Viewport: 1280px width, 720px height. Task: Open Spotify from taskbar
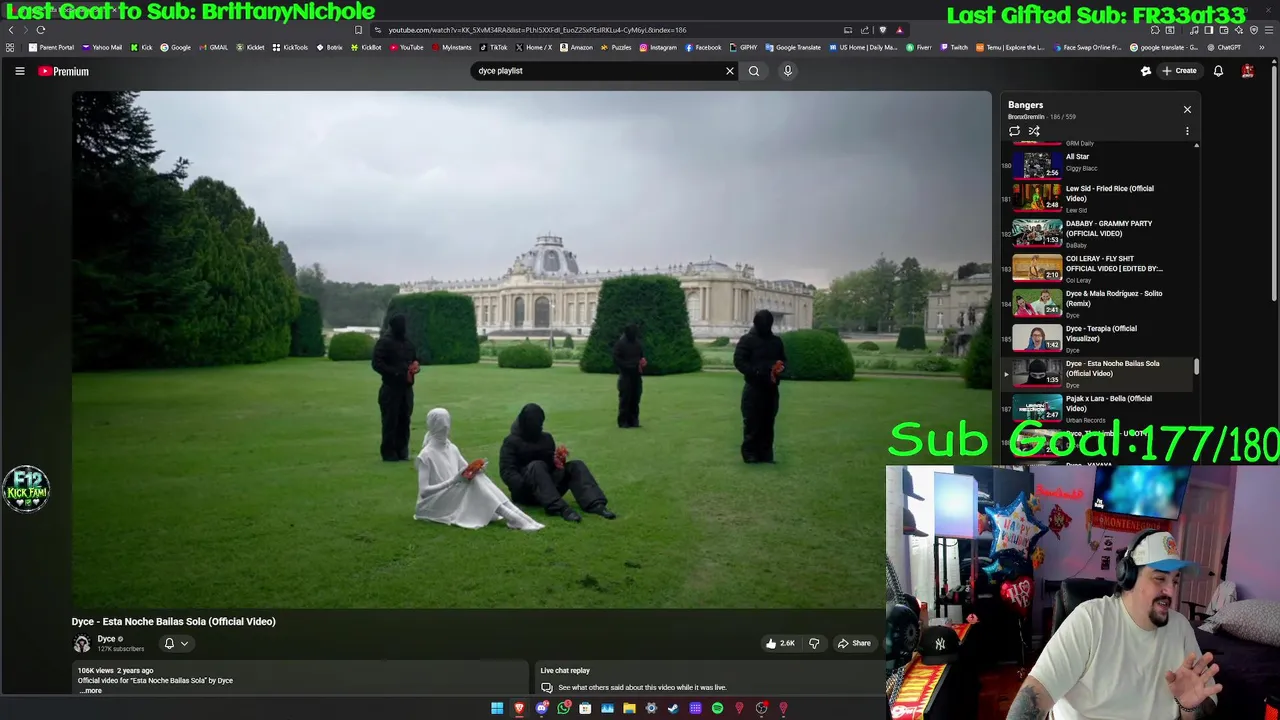pyautogui.click(x=717, y=708)
